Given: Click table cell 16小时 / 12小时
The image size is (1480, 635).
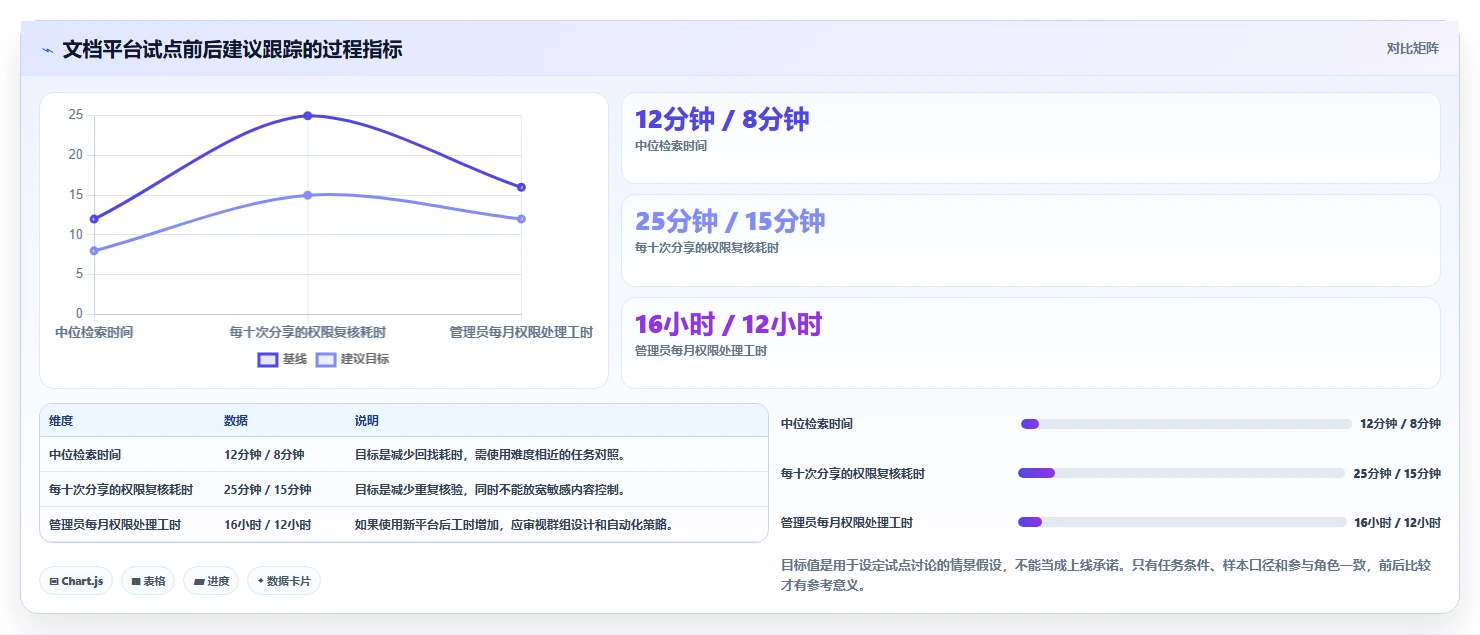Looking at the screenshot, I should (x=268, y=525).
